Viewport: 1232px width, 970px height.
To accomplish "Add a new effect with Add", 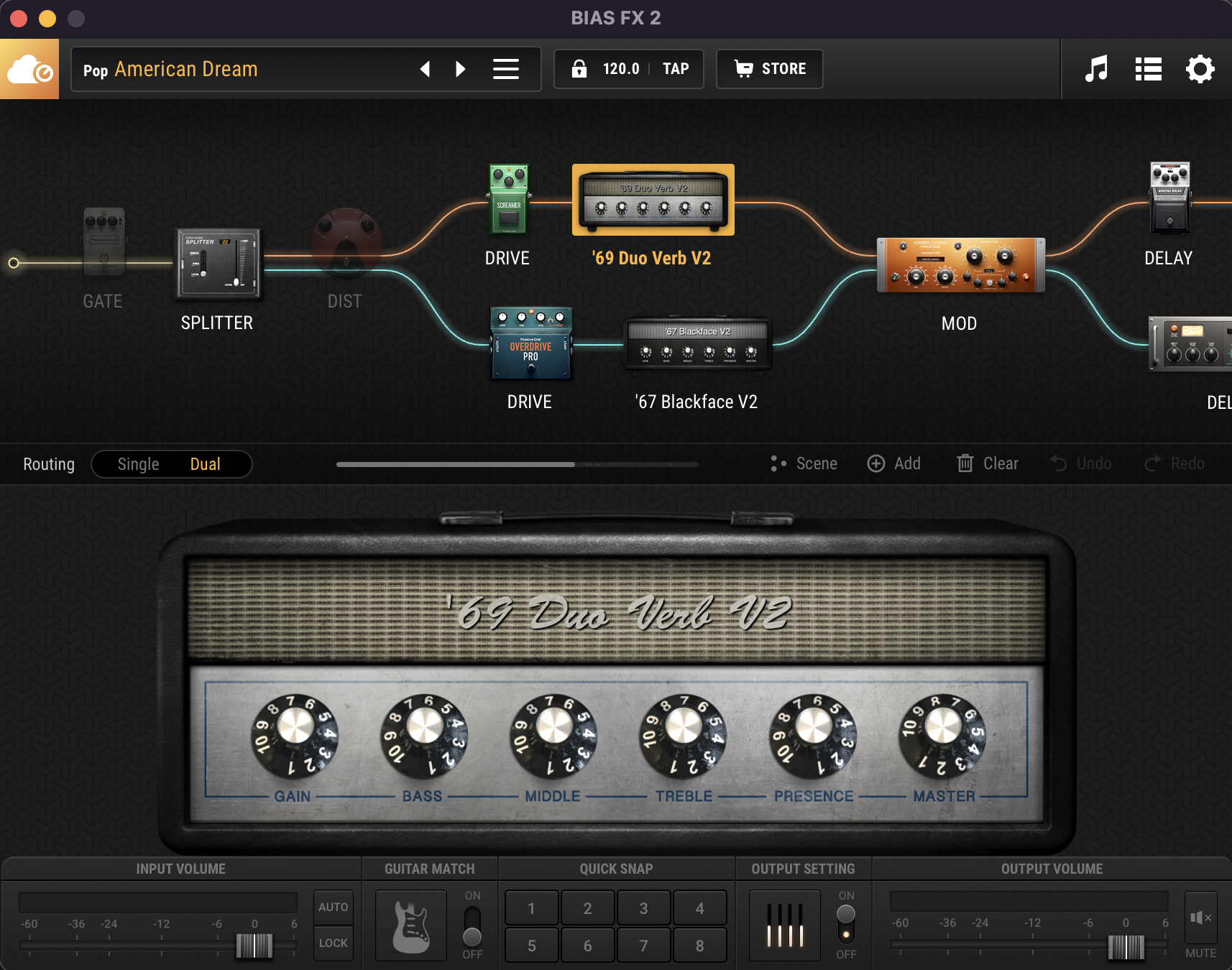I will click(893, 463).
